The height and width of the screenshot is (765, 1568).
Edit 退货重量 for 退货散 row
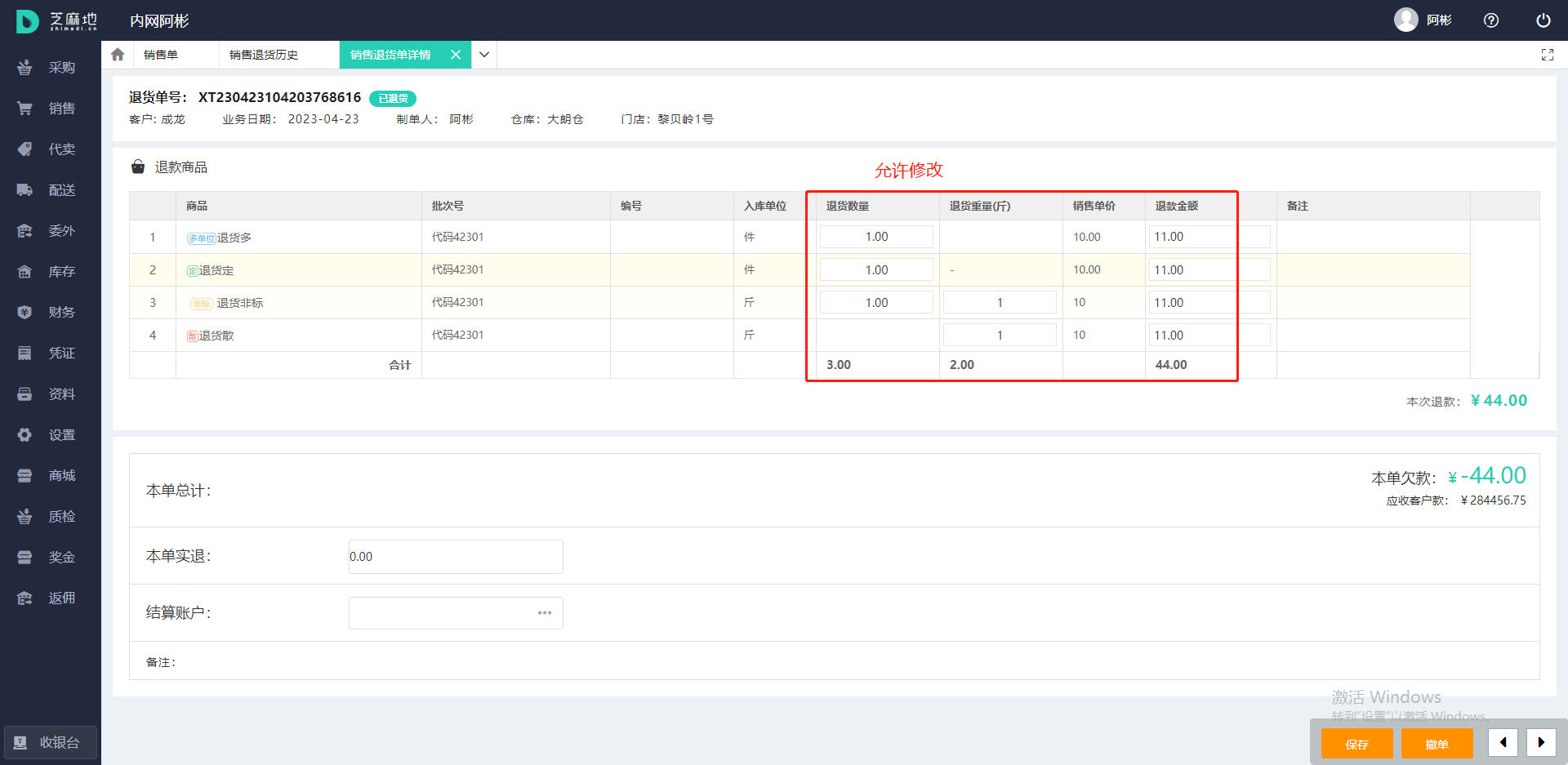click(x=1000, y=336)
